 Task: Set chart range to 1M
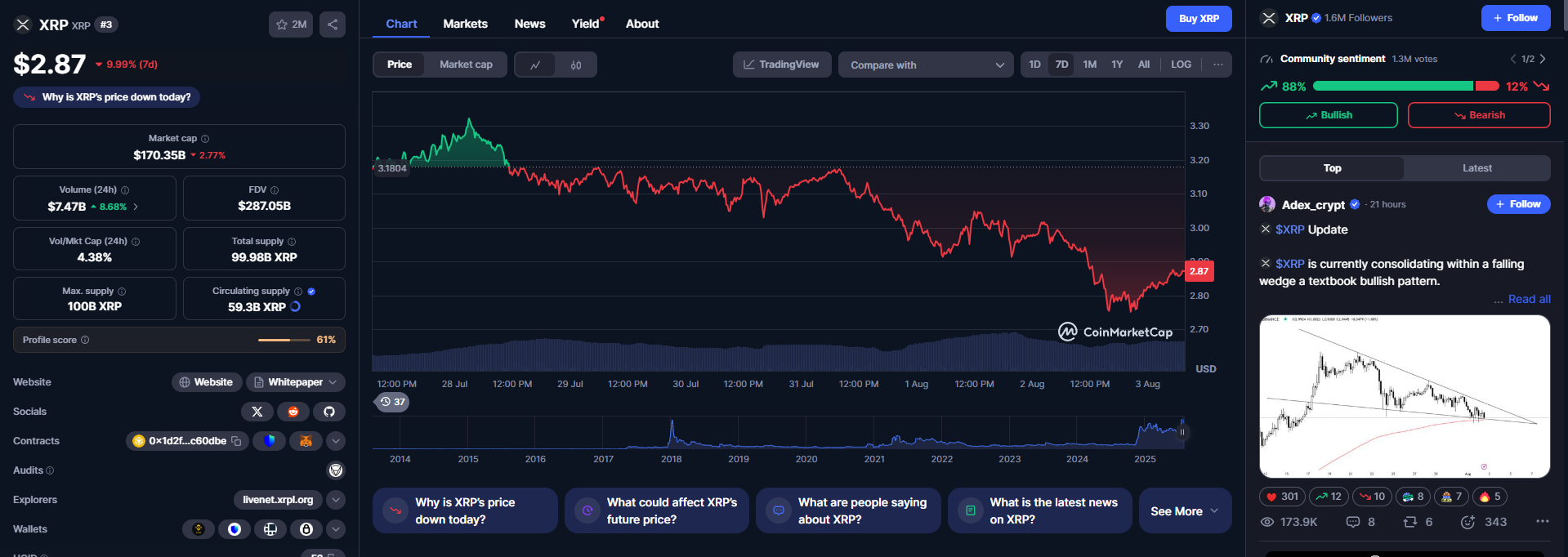[x=1090, y=65]
